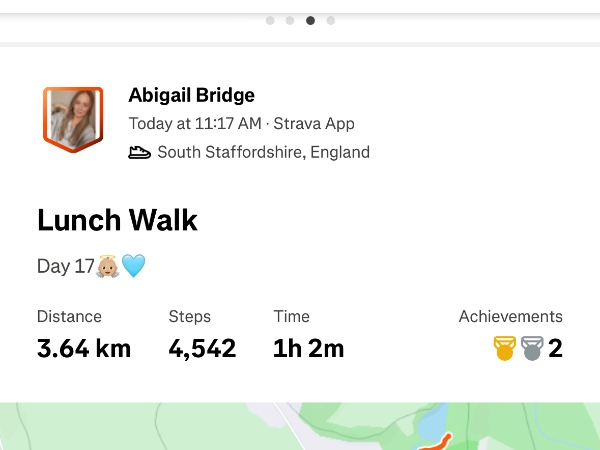Open the activity map preview
Screen dimensions: 600x450
tap(300, 427)
